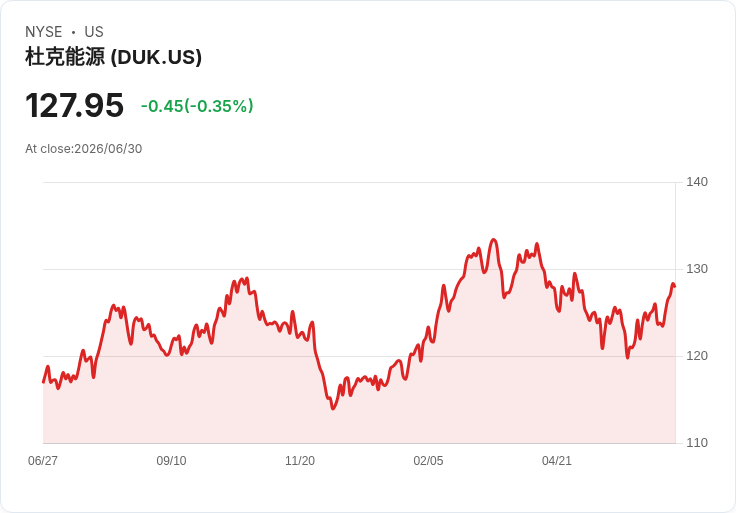Click the line's rightmost end point
The width and height of the screenshot is (736, 513).
pos(675,286)
